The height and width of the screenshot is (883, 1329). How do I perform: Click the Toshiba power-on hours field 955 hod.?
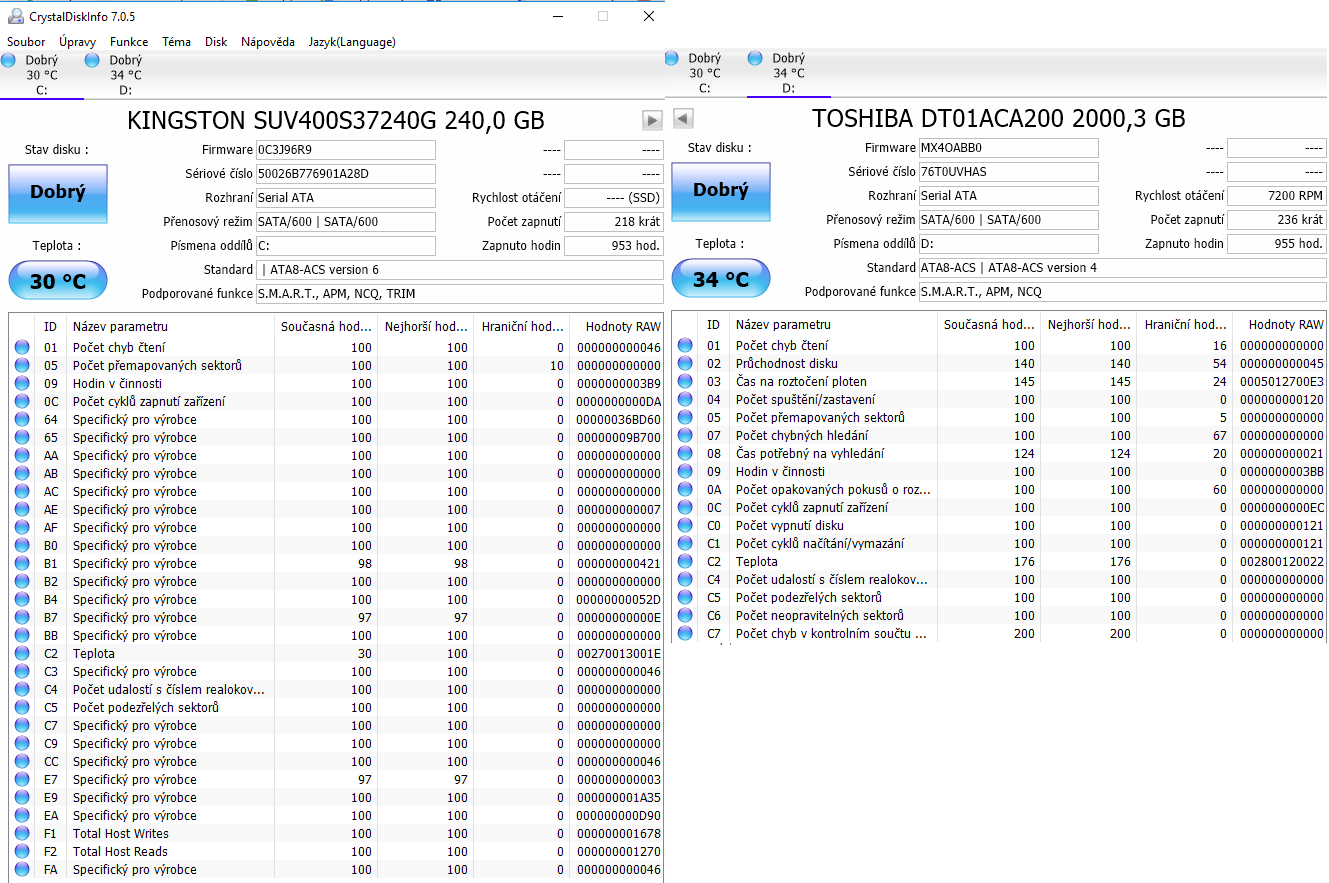1277,244
